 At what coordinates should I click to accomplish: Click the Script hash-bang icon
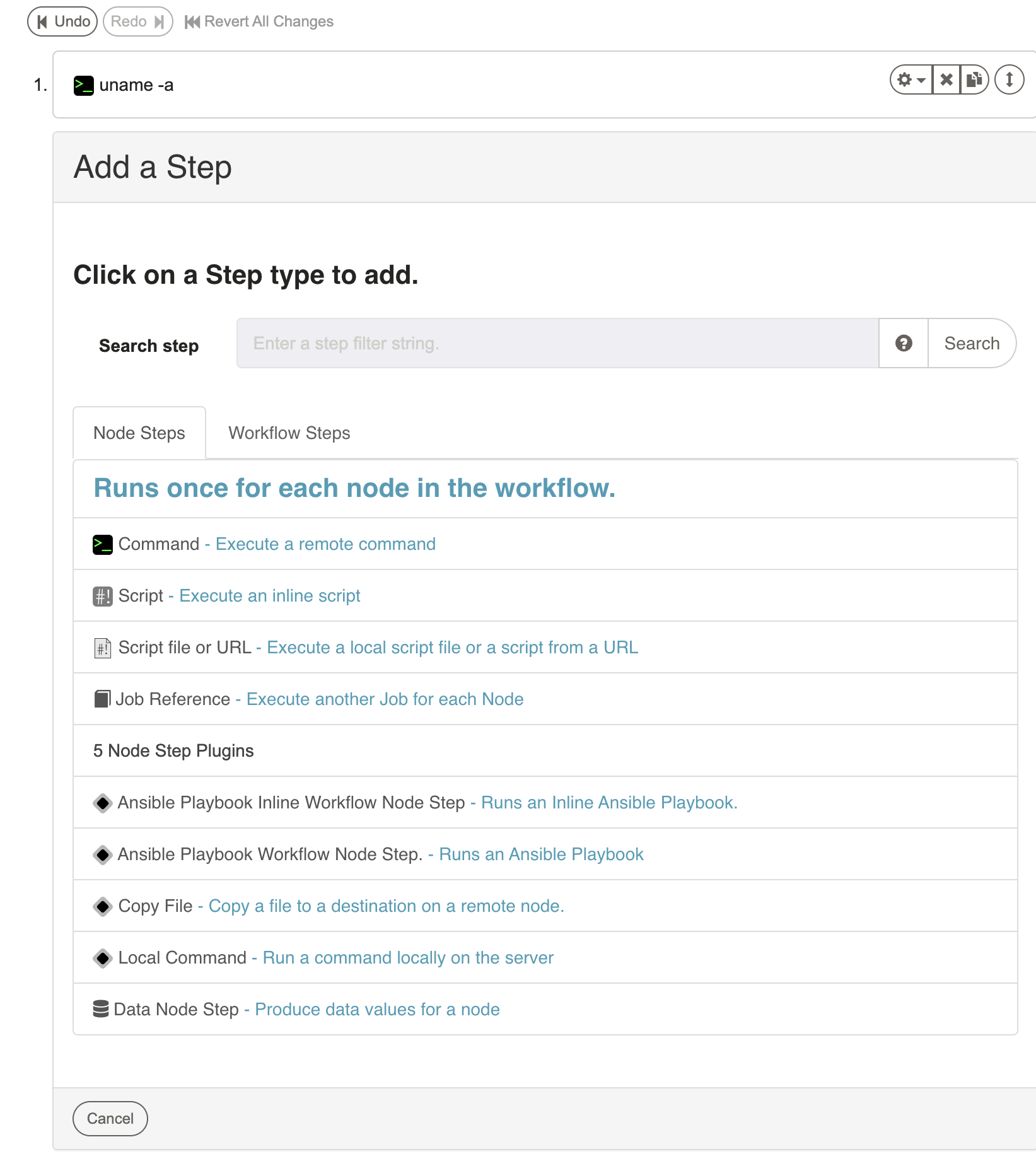(103, 596)
